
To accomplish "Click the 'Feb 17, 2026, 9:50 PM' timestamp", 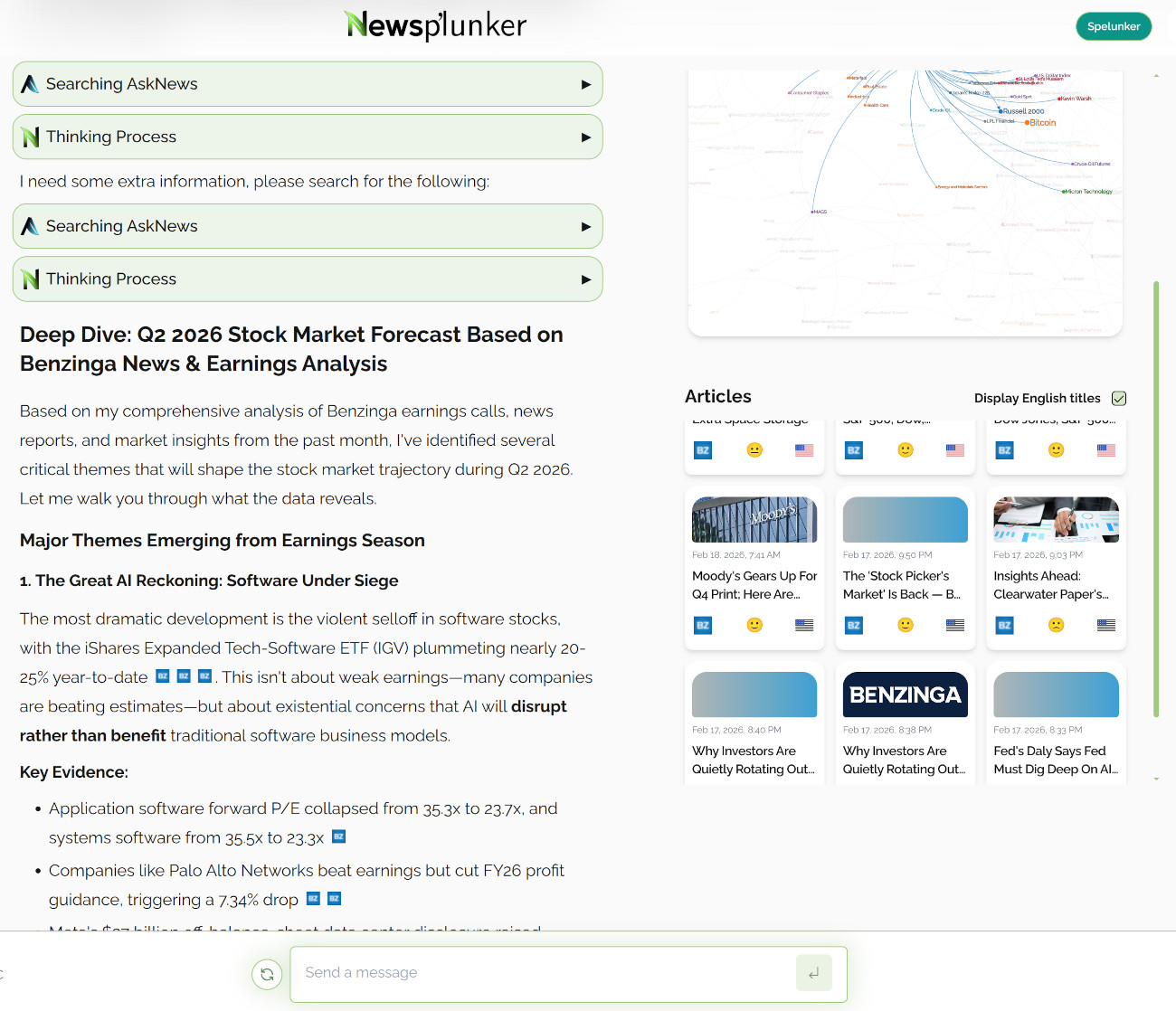I will (887, 555).
